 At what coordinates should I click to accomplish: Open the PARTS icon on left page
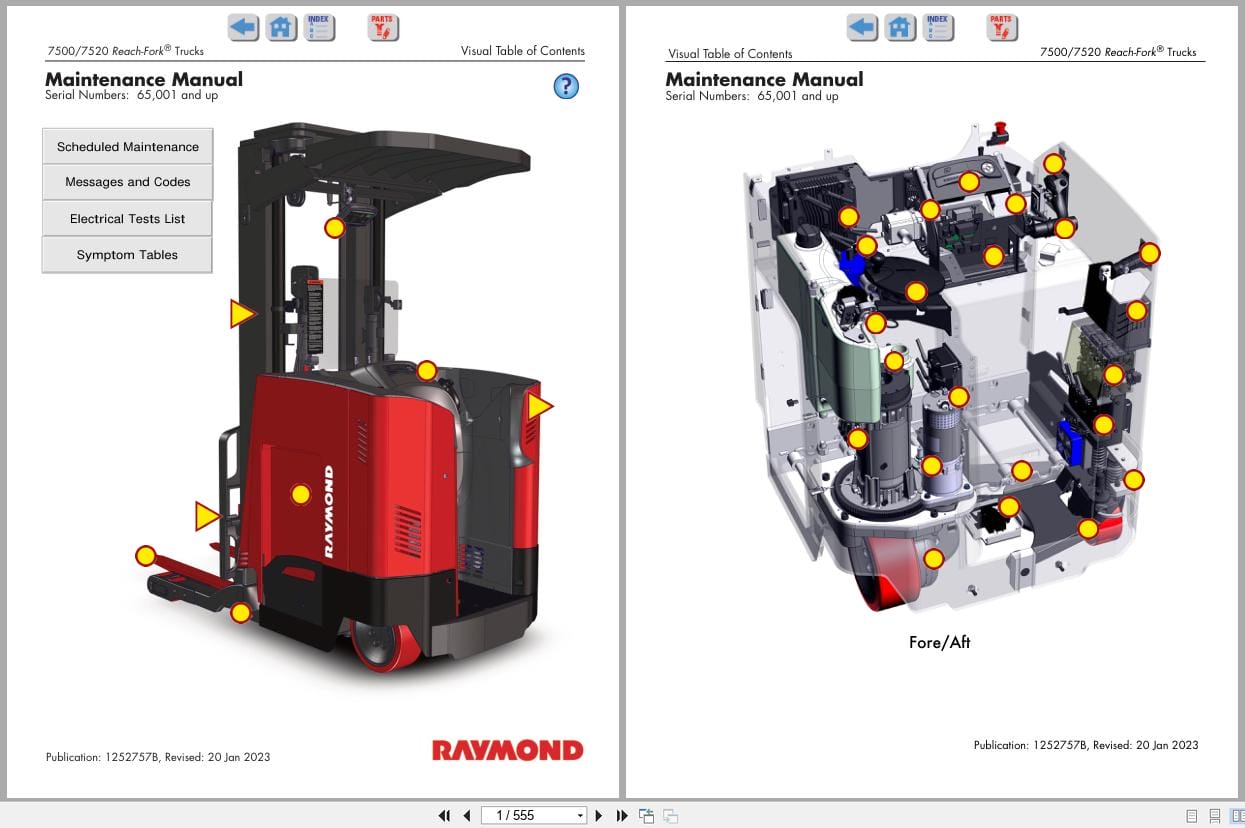pyautogui.click(x=382, y=27)
